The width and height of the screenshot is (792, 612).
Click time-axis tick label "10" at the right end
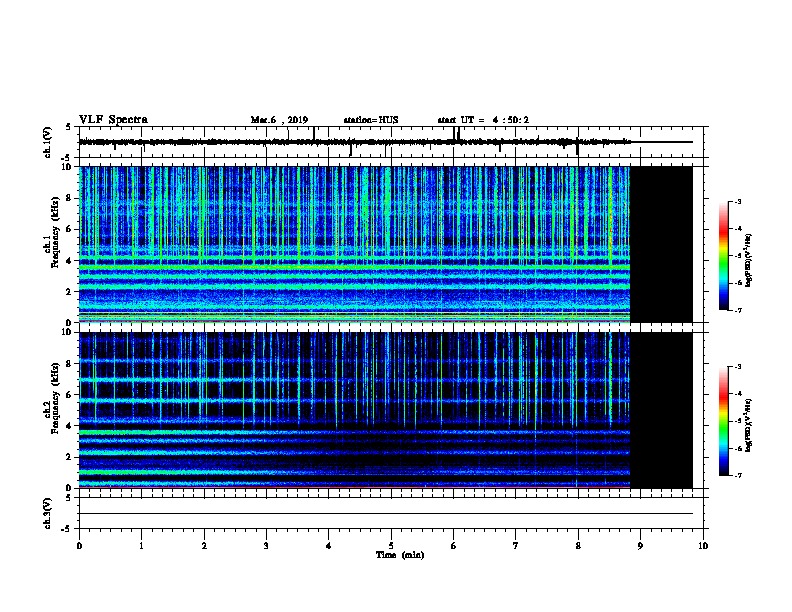(x=703, y=546)
